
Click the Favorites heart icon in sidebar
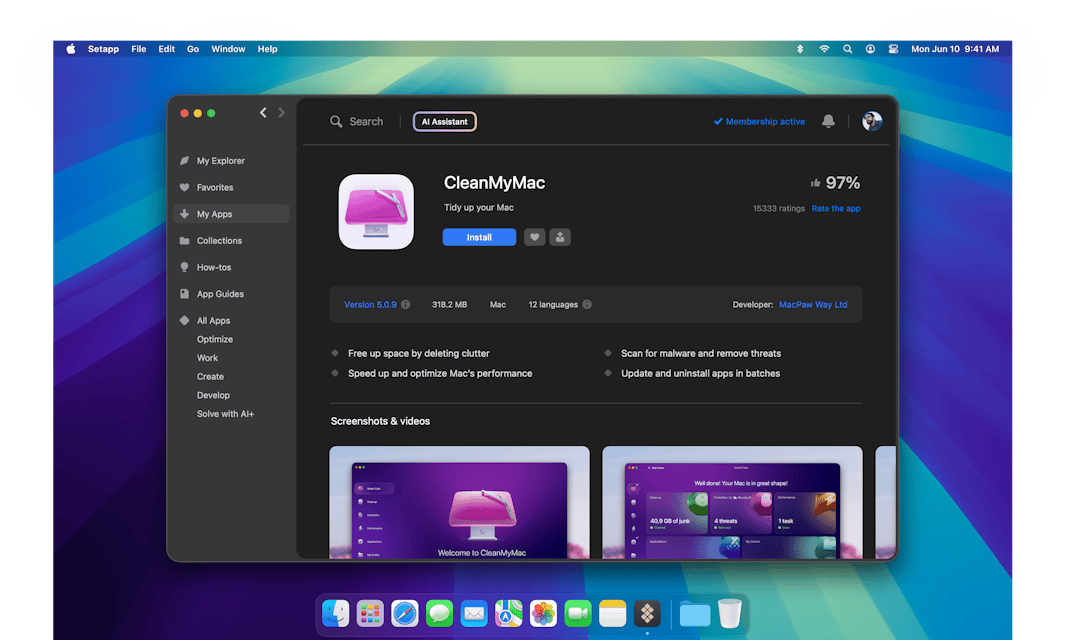coord(184,188)
